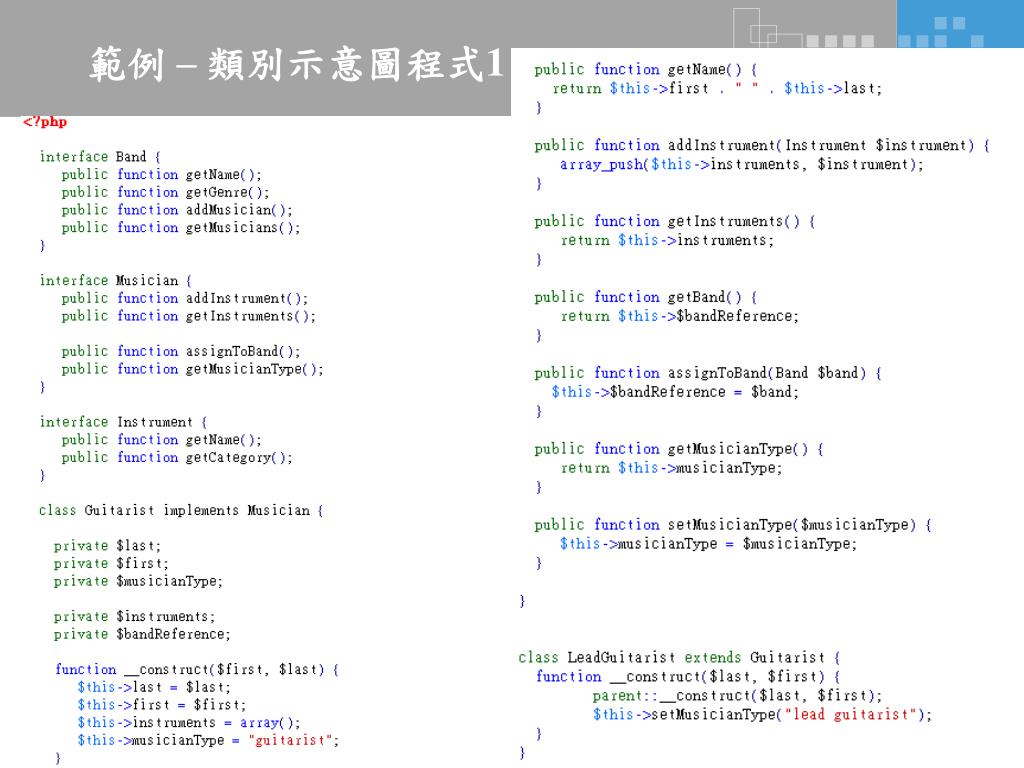Click the slide title "範例 – 類別示意圖程式1"

297,65
